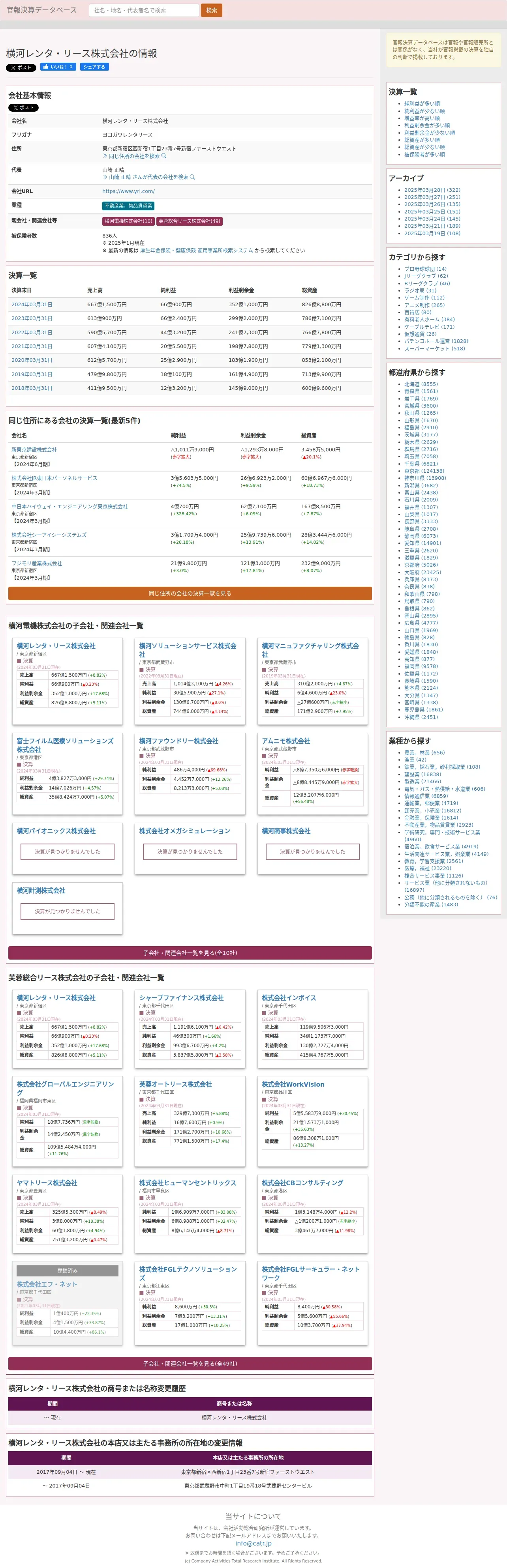Image resolution: width=507 pixels, height=1568 pixels.
Task: Open the 2020年03月31日 settlement date link
Action: click(32, 360)
